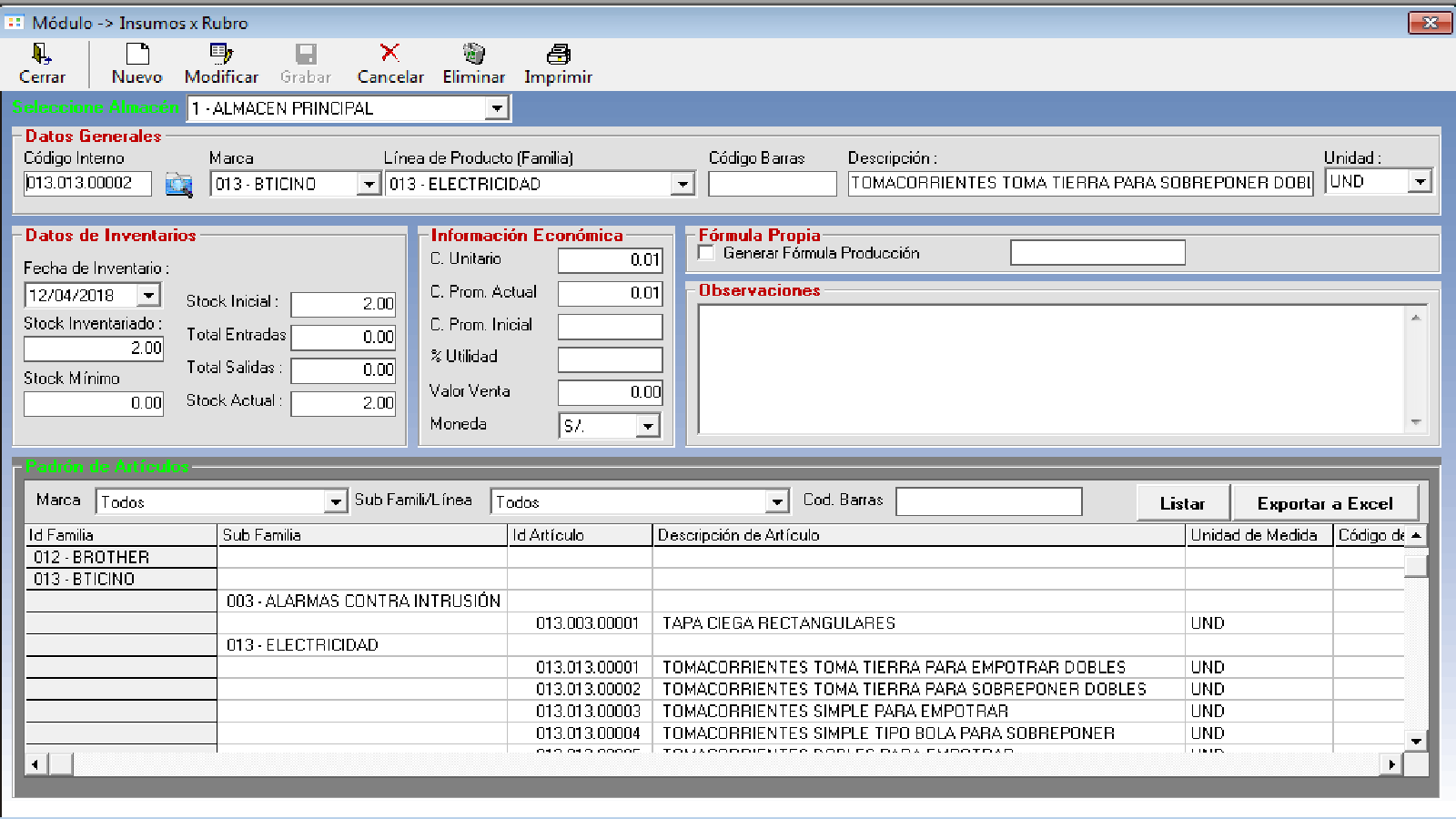Screen dimensions: 1456x819
Task: Click the Eliminar trash icon
Action: [473, 55]
